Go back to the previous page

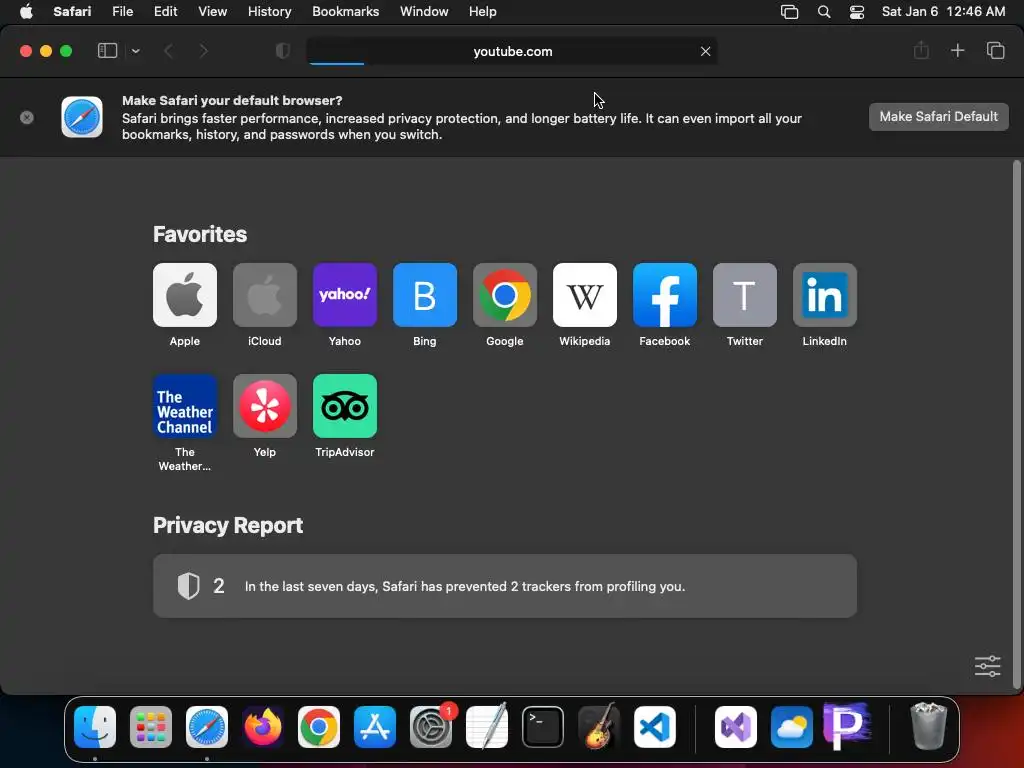pos(168,51)
